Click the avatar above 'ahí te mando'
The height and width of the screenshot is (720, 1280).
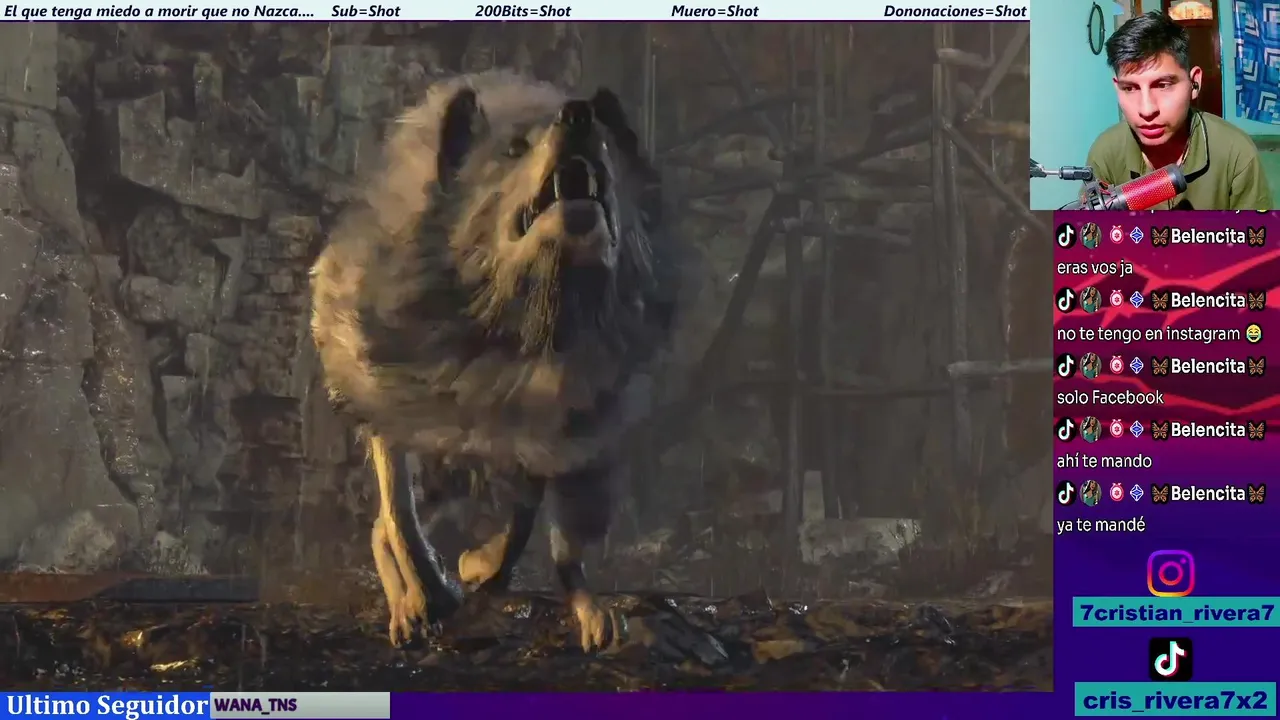point(1091,430)
